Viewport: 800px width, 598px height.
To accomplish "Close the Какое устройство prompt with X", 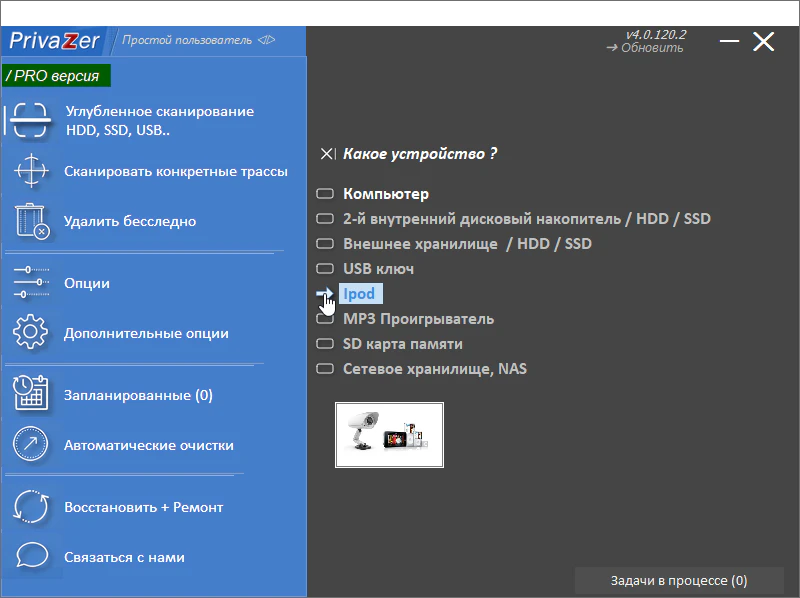I will point(326,154).
